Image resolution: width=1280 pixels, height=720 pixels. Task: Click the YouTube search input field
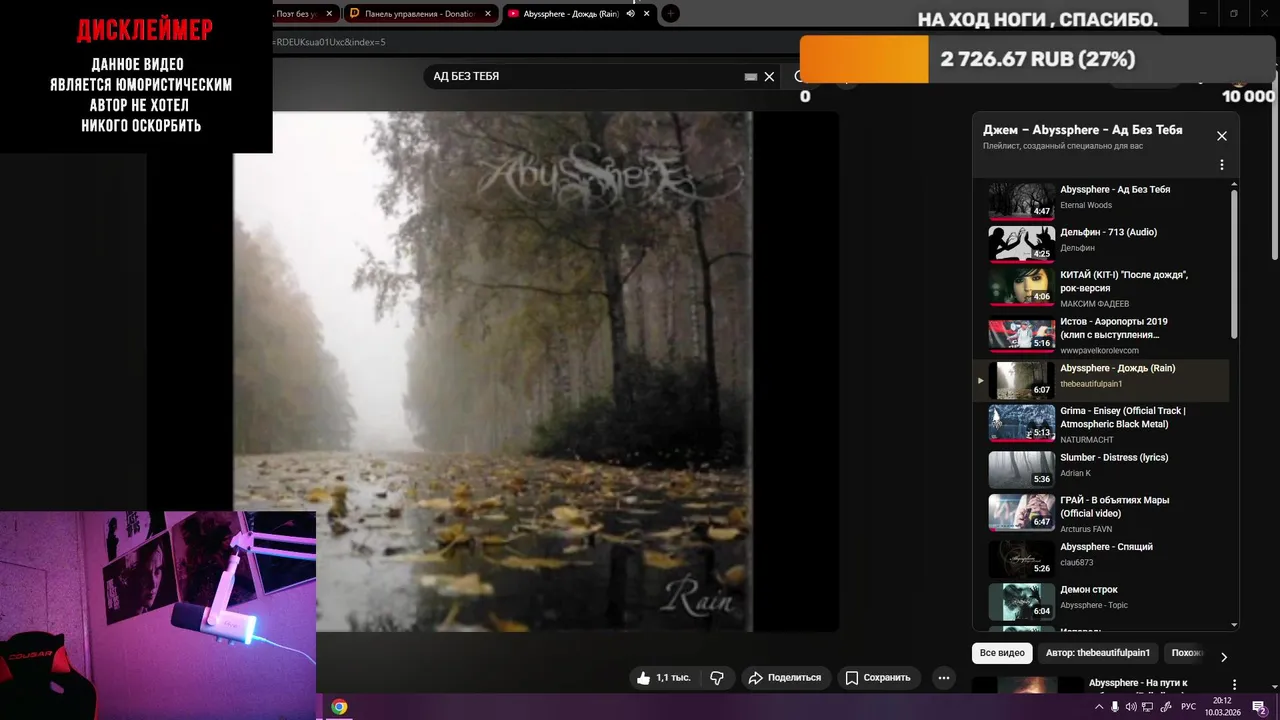tap(585, 77)
